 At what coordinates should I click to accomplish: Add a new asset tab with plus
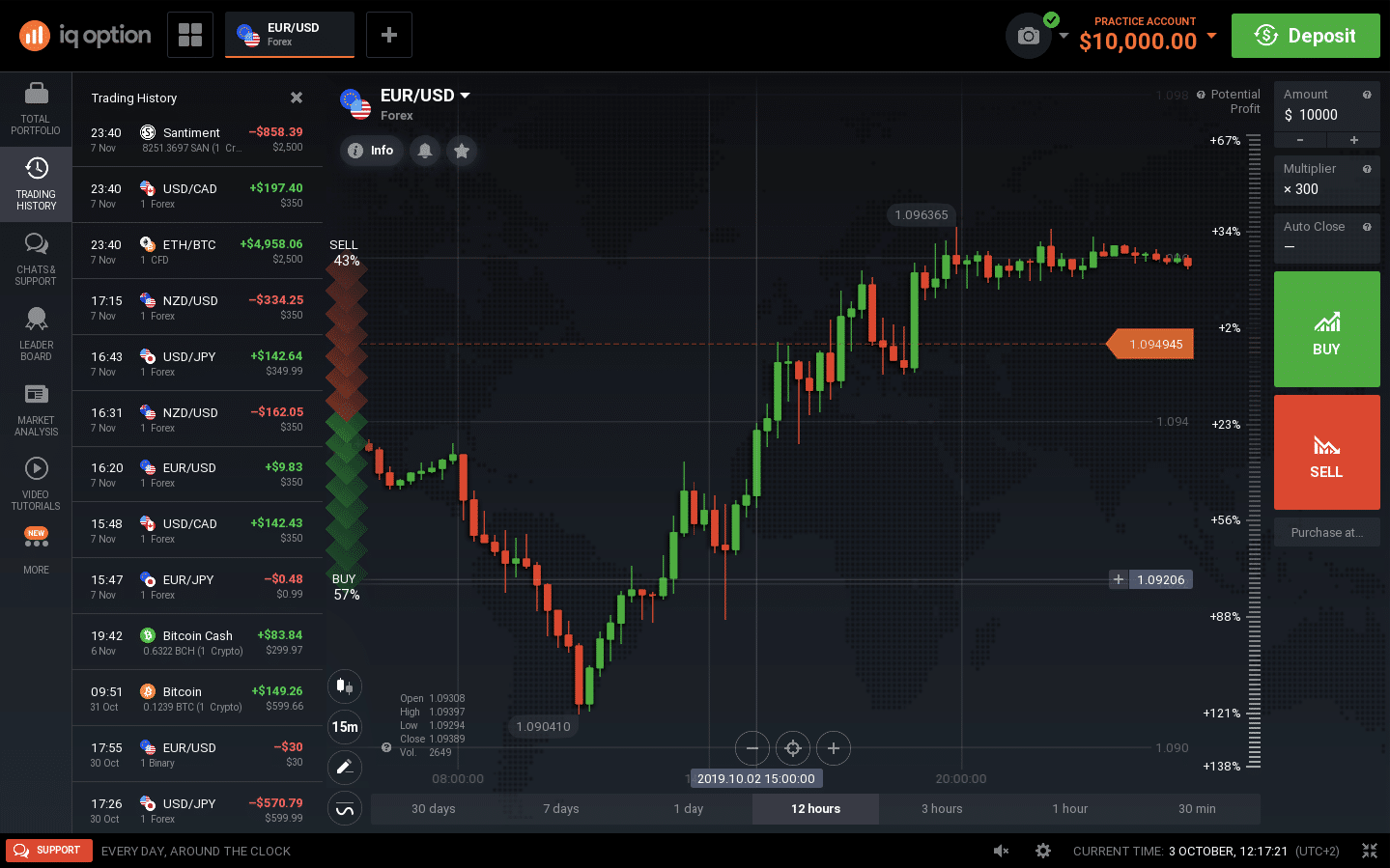(x=389, y=35)
